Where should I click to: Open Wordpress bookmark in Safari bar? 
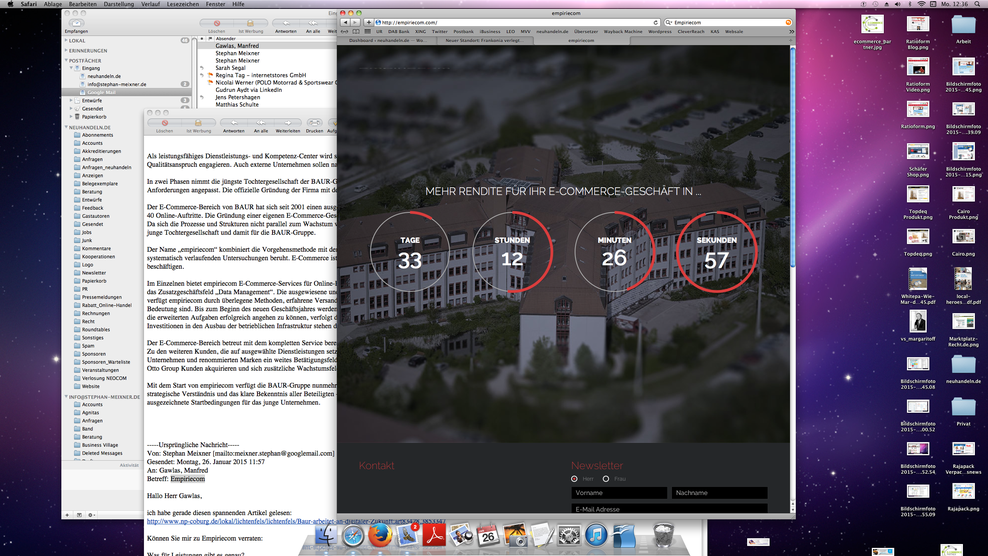click(659, 32)
